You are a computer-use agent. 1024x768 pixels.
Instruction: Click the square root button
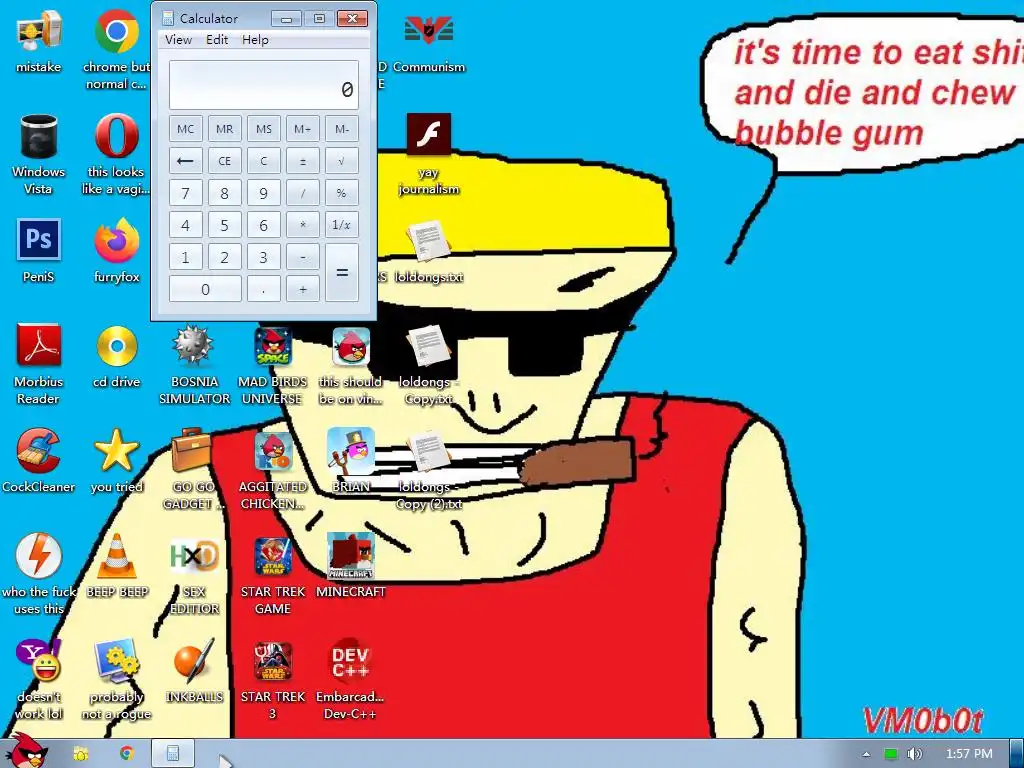pos(342,161)
